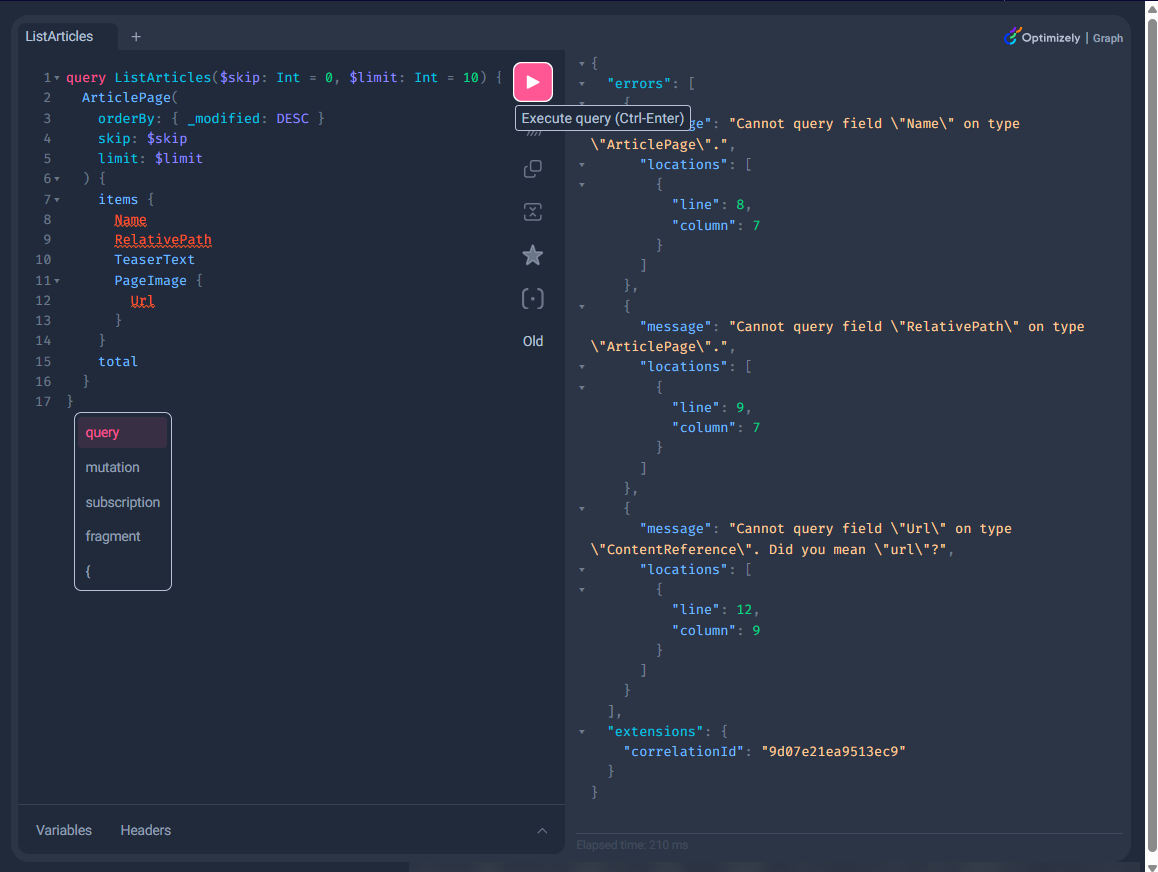
Task: Click the merge fragments icon
Action: pyautogui.click(x=532, y=213)
